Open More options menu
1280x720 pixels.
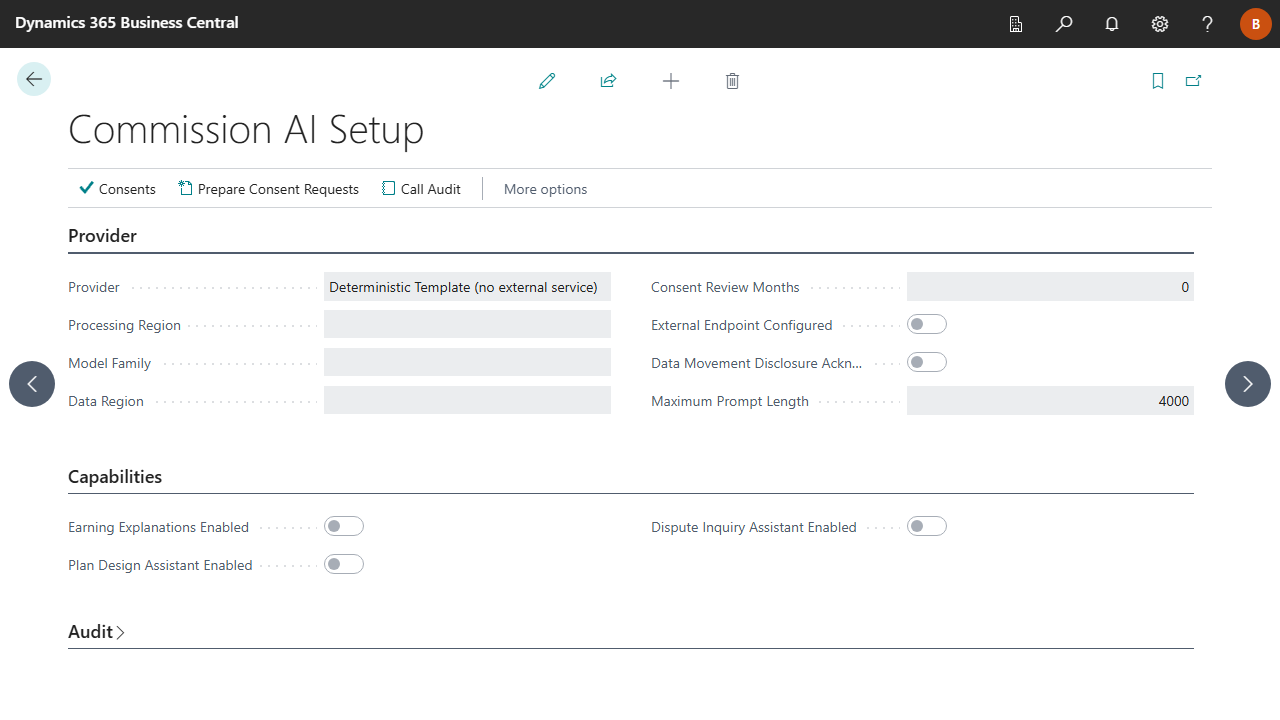point(545,189)
